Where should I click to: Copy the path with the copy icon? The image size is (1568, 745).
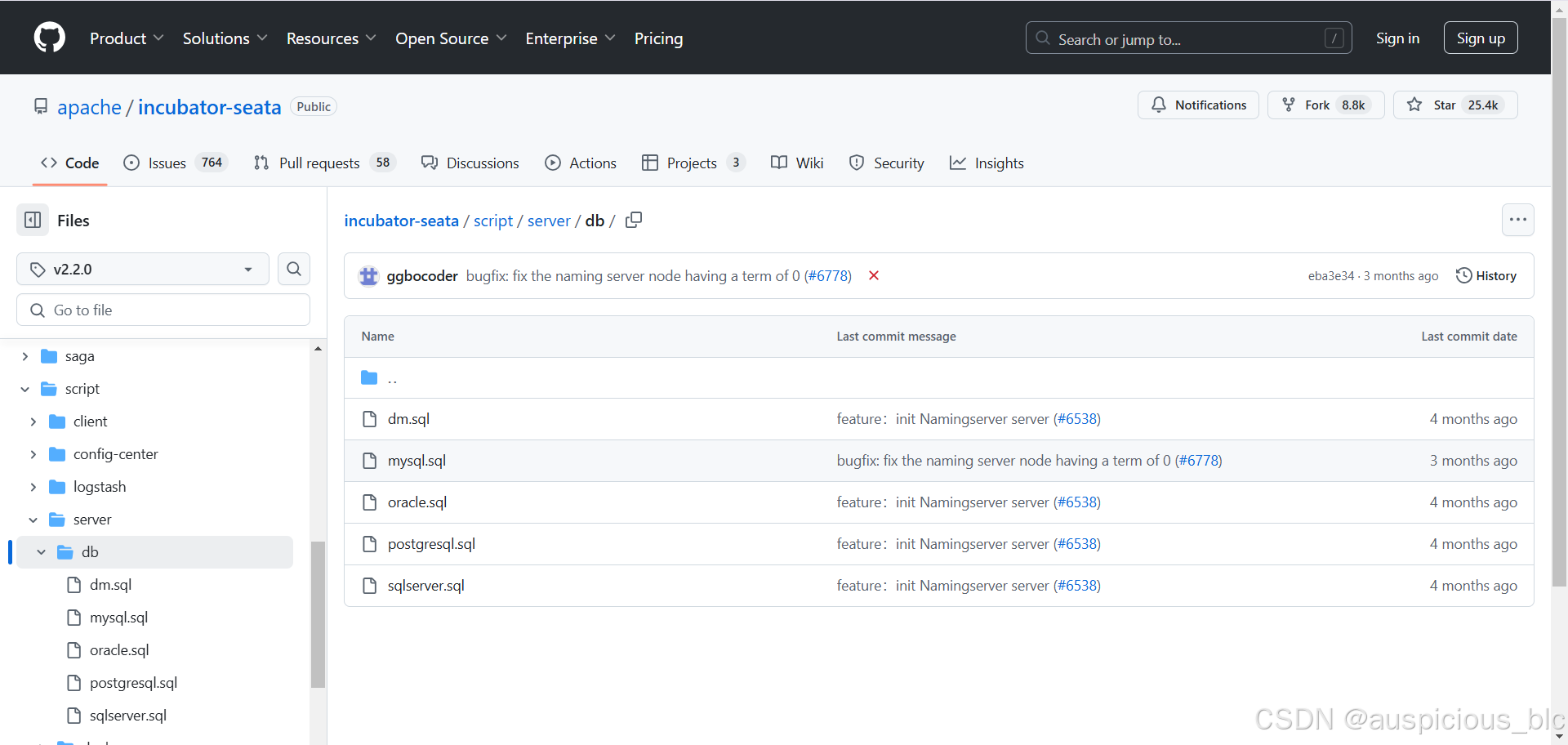(x=634, y=220)
